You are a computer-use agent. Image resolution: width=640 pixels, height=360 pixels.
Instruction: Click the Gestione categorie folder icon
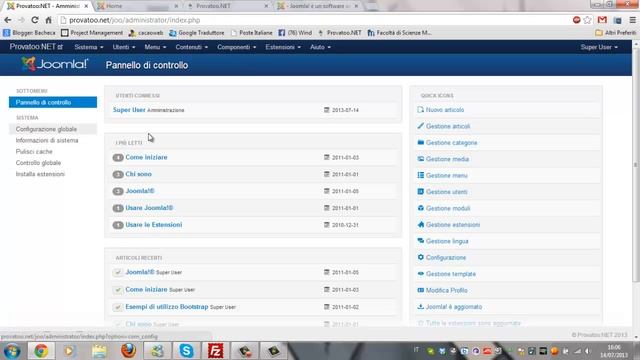point(421,142)
